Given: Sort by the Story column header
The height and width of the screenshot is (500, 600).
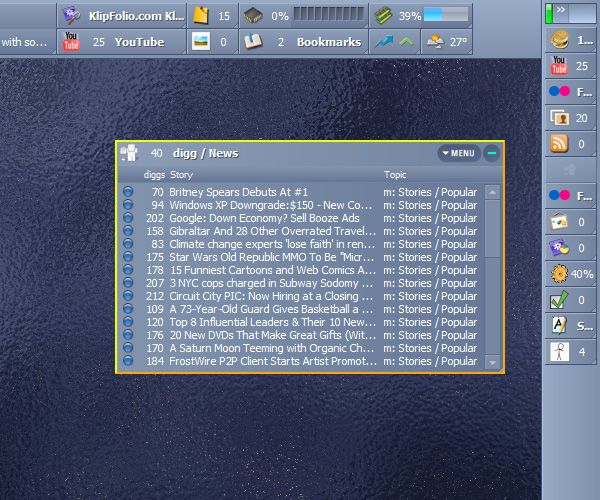Looking at the screenshot, I should 181,175.
